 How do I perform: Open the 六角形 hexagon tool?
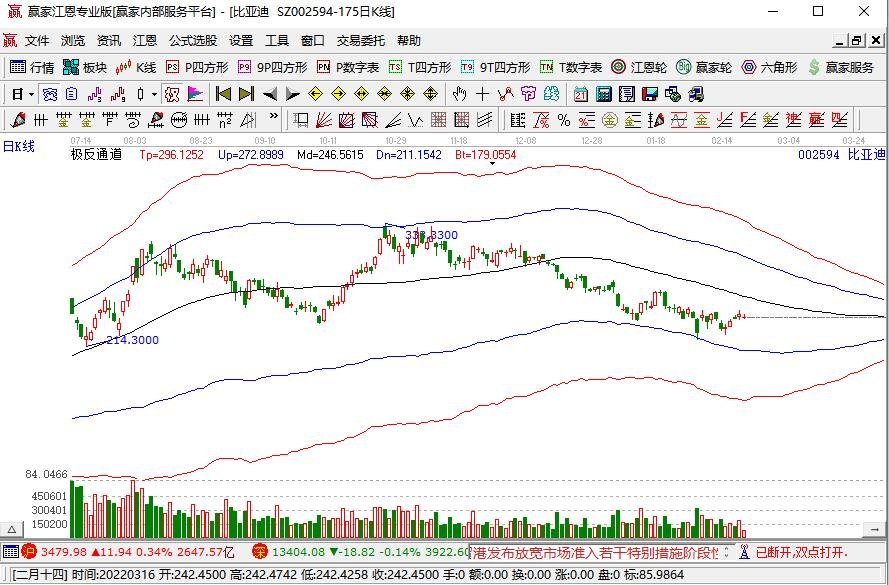point(769,67)
